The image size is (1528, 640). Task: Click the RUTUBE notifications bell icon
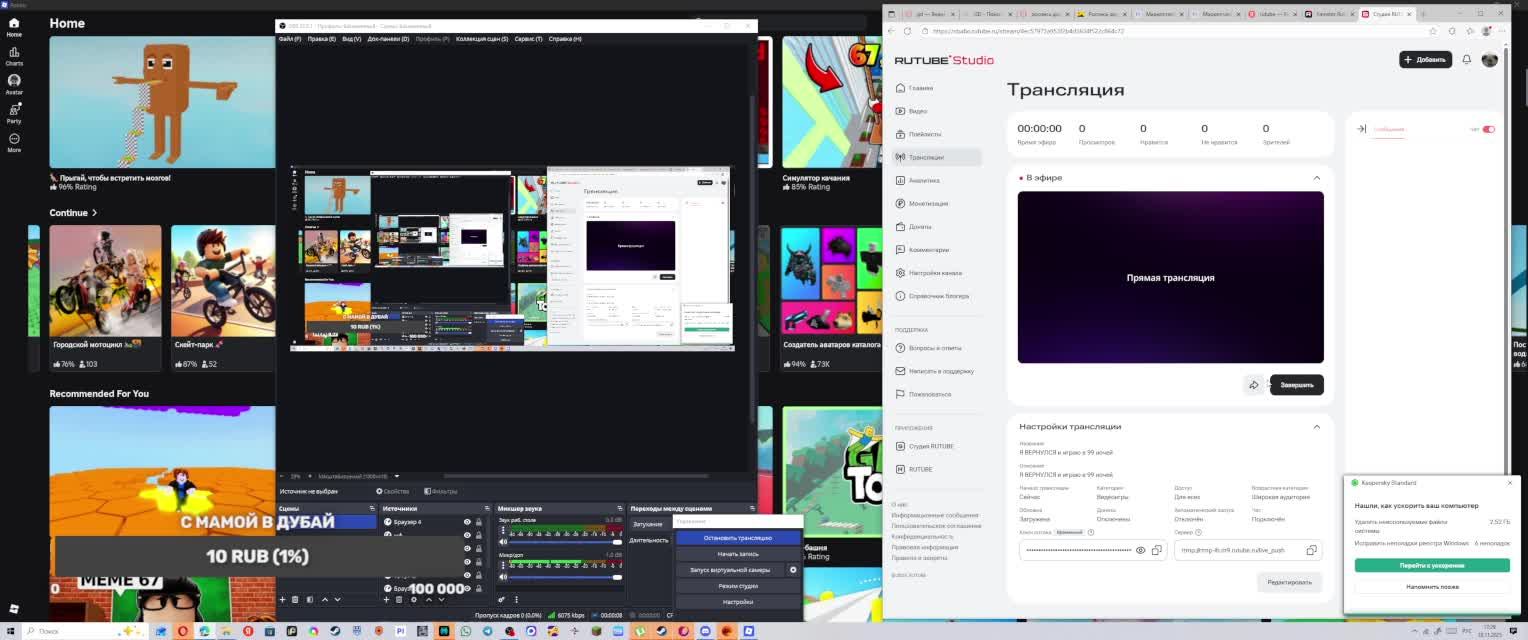pos(1467,60)
